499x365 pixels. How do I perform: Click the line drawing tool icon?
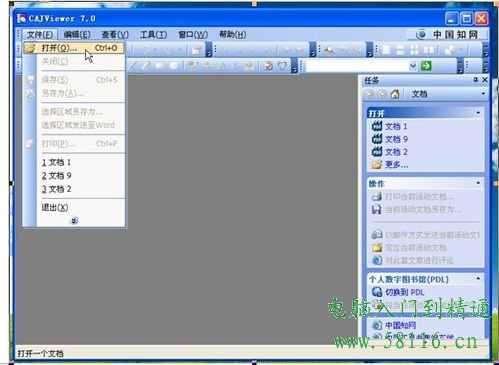click(x=133, y=65)
